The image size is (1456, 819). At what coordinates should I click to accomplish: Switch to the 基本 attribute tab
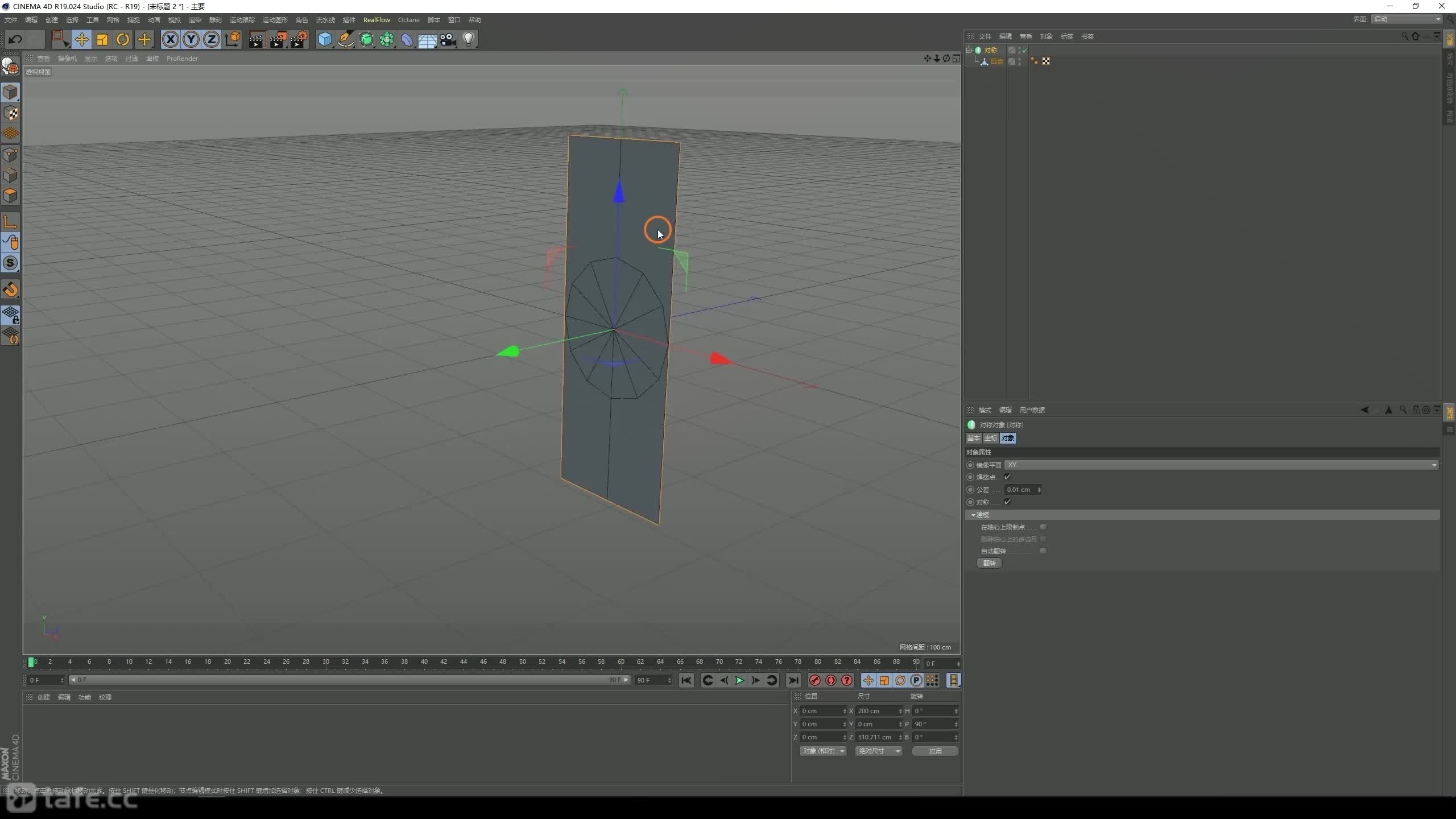click(974, 438)
